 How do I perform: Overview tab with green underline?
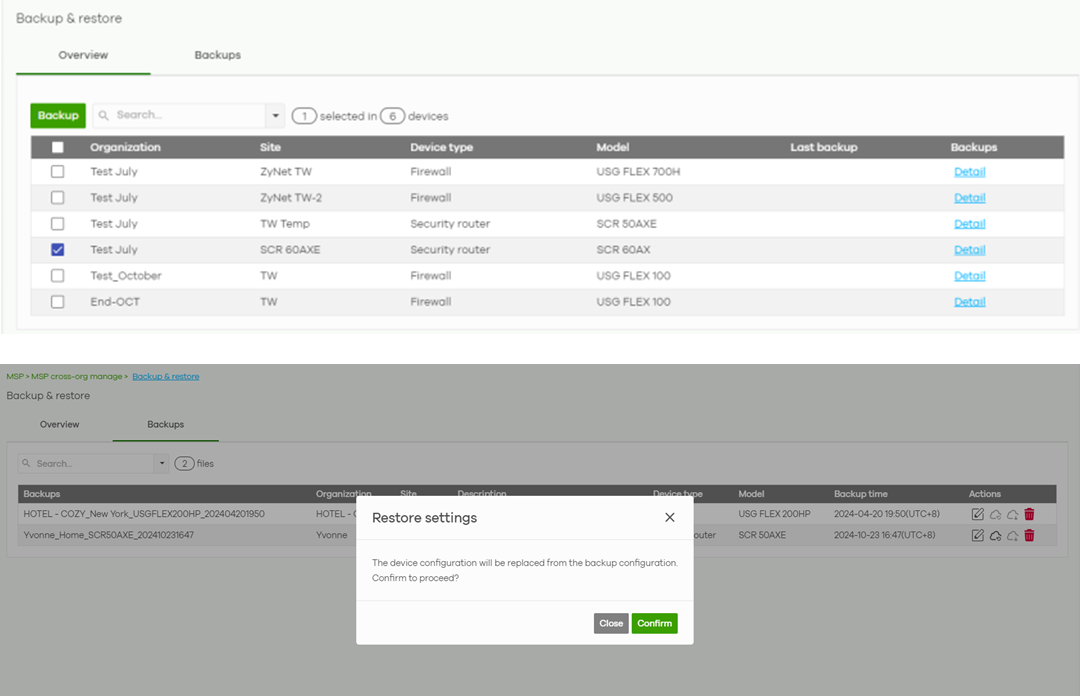(83, 55)
